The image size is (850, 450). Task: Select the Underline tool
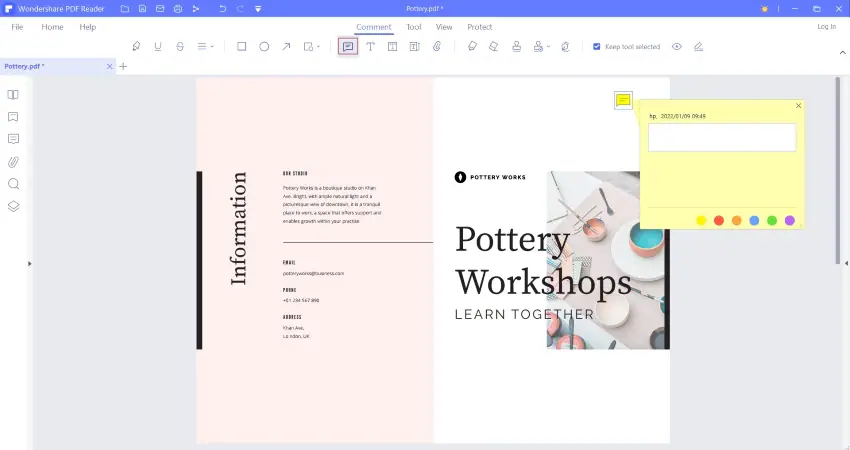(x=158, y=47)
